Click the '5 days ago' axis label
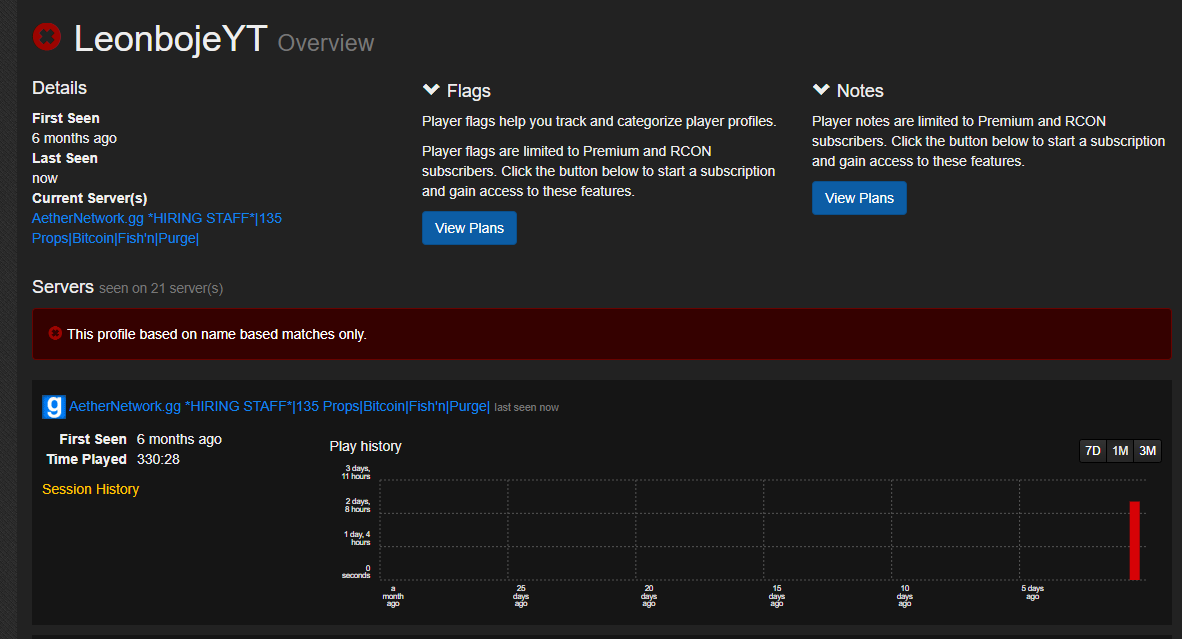 tap(1033, 592)
